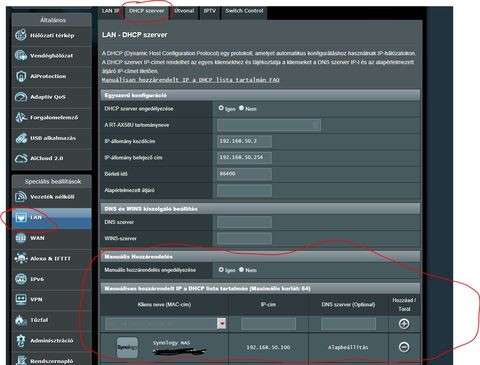The height and width of the screenshot is (365, 480).
Task: Open the AiCloud 2.0 cloud icon
Action: pos(21,158)
